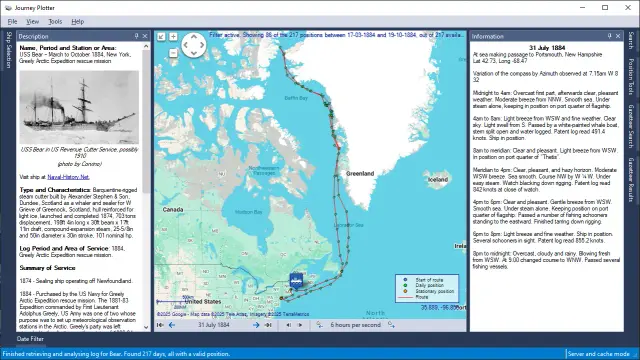Follow the Naval-History.Net link
Viewport: 640px width, 360px height.
click(68, 177)
